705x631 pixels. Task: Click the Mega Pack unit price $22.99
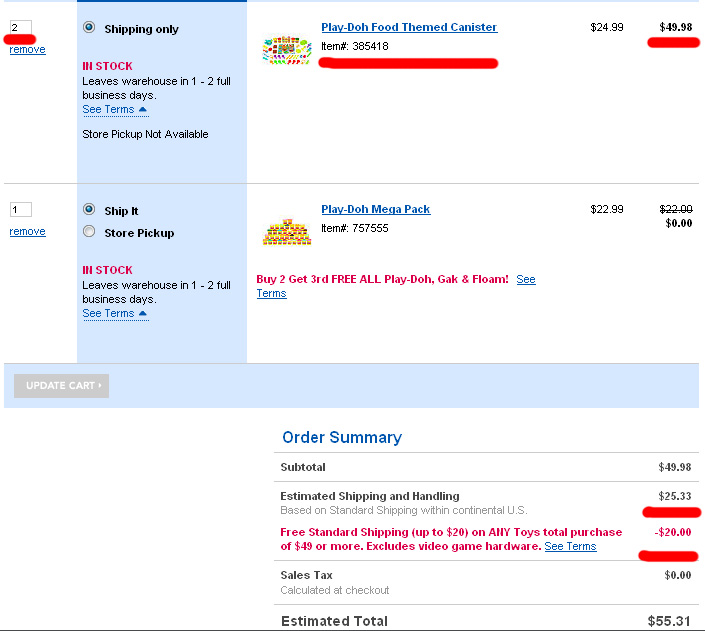click(x=607, y=210)
